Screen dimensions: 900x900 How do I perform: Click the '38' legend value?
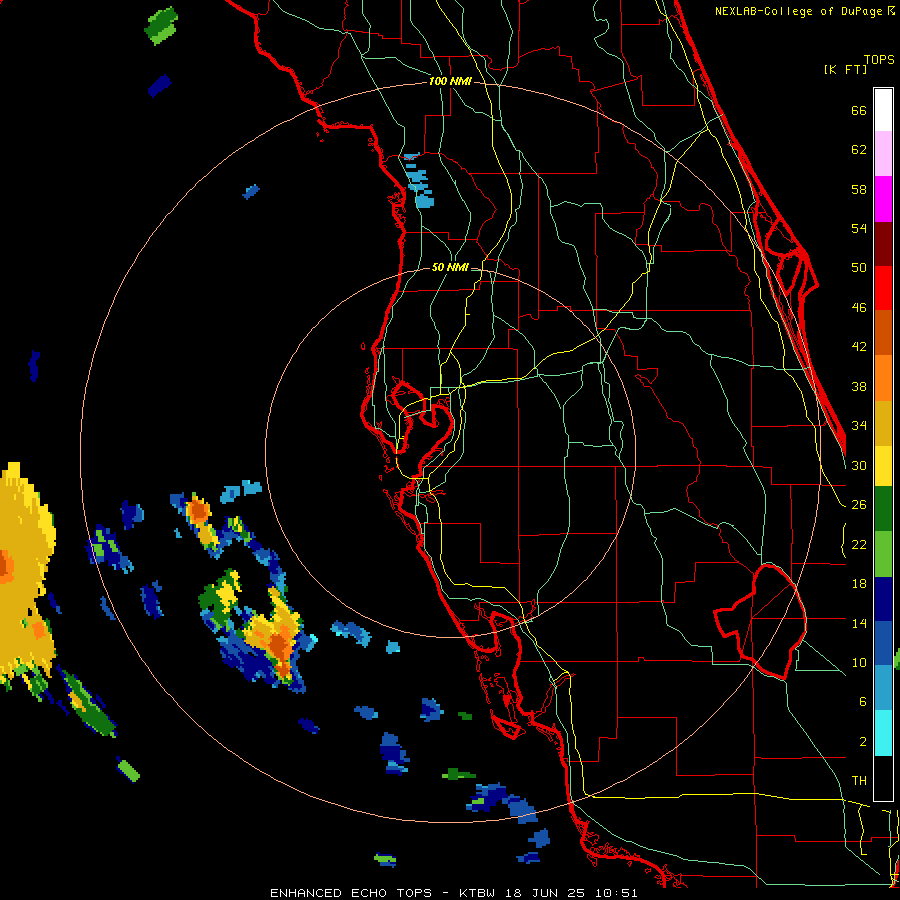coord(859,387)
